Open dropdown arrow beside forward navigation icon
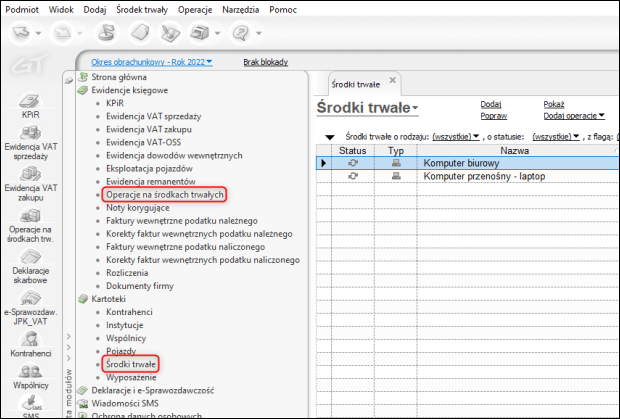 (x=79, y=34)
